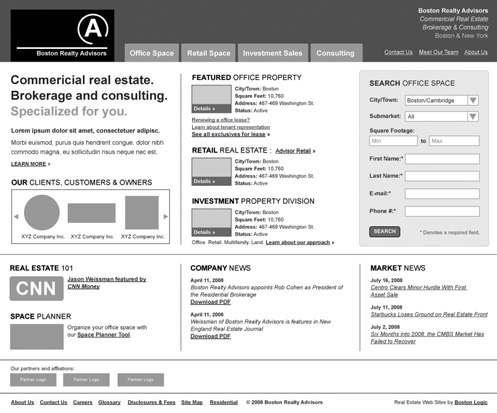497x413 pixels.
Task: Open Details for investment property
Action: pyautogui.click(x=211, y=232)
